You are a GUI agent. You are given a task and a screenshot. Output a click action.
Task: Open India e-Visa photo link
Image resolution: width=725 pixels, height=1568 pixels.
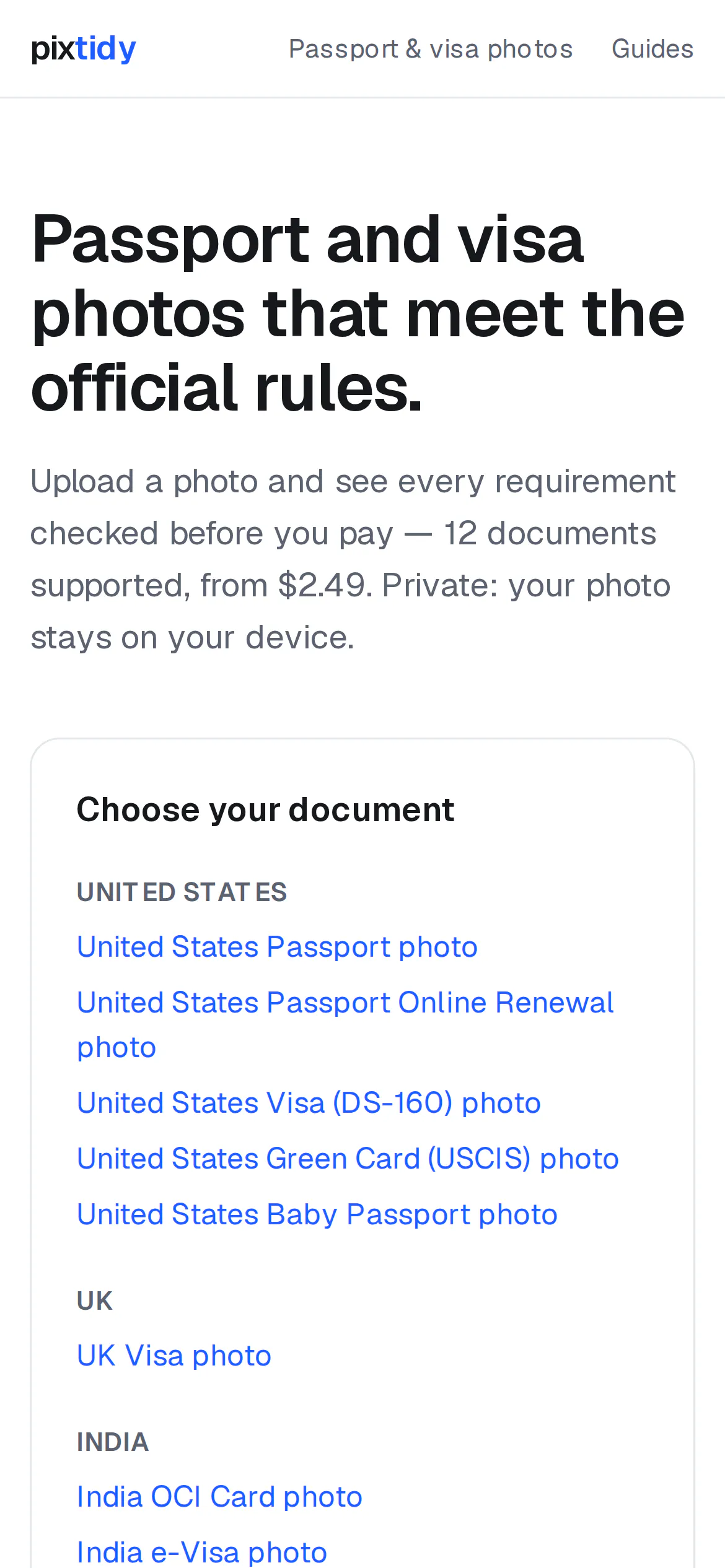point(202,1553)
